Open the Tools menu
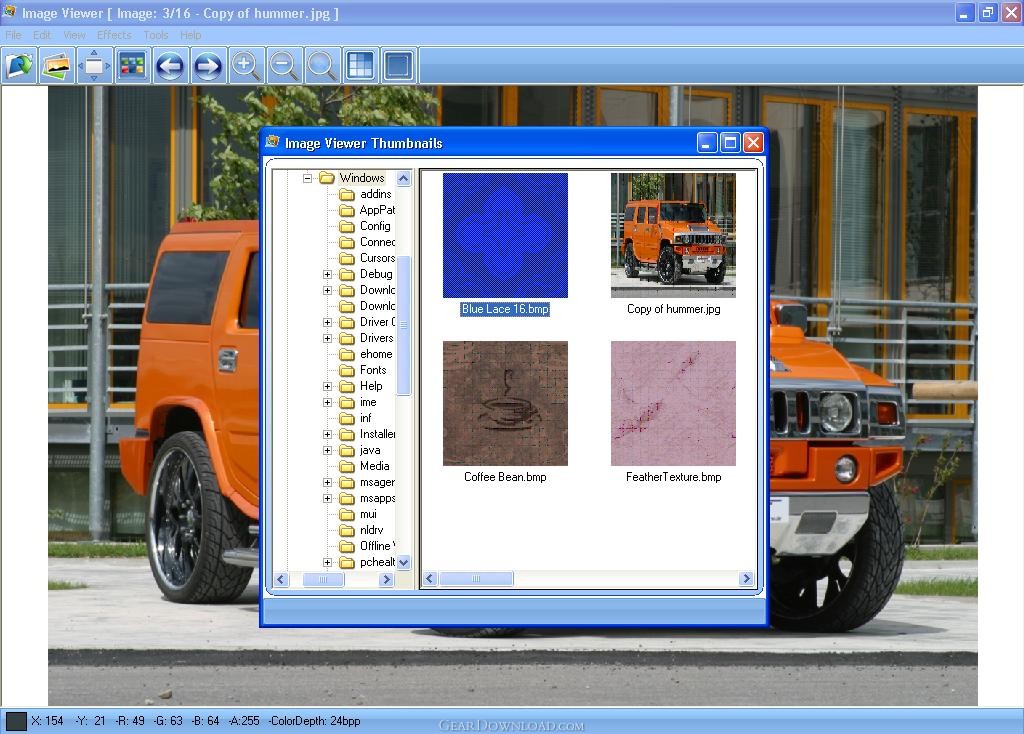 tap(156, 35)
